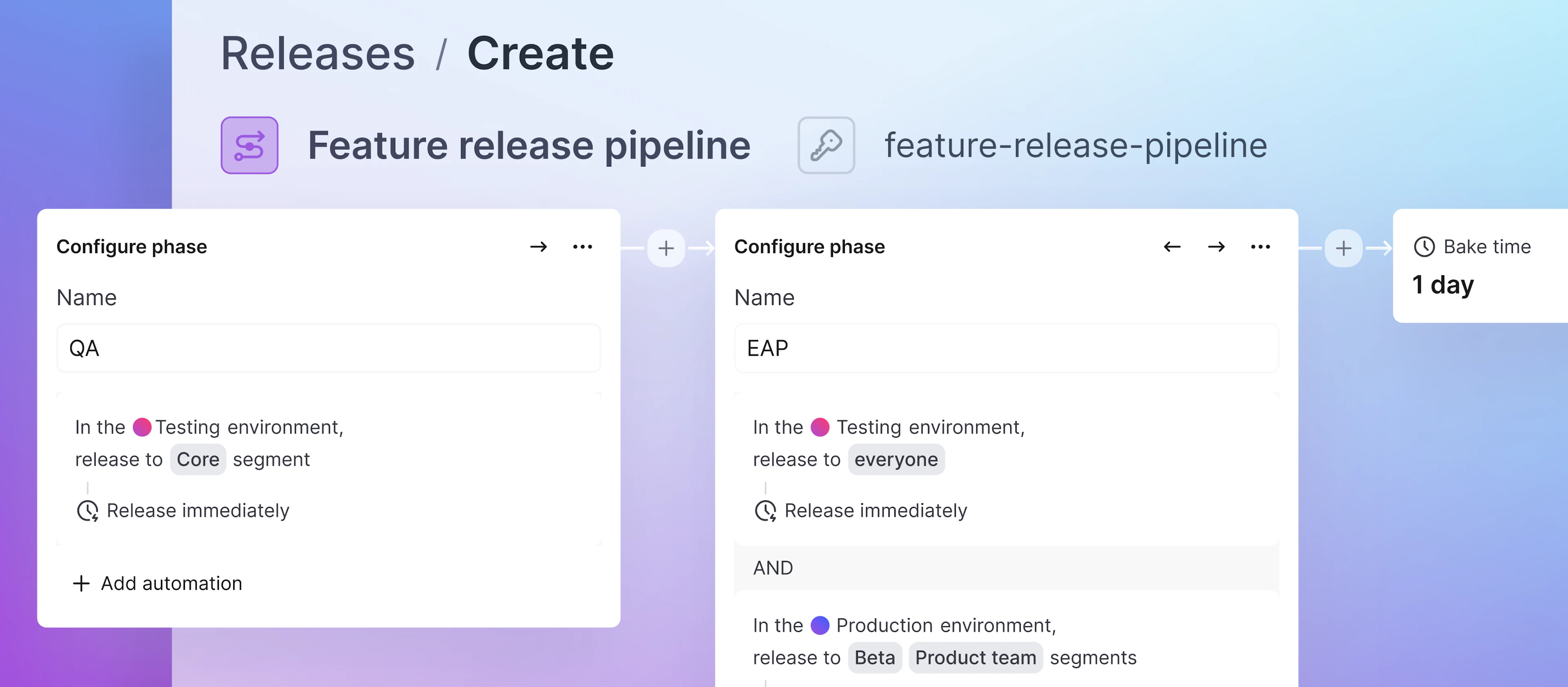Click the right arrow on the QA phase

pyautogui.click(x=538, y=247)
